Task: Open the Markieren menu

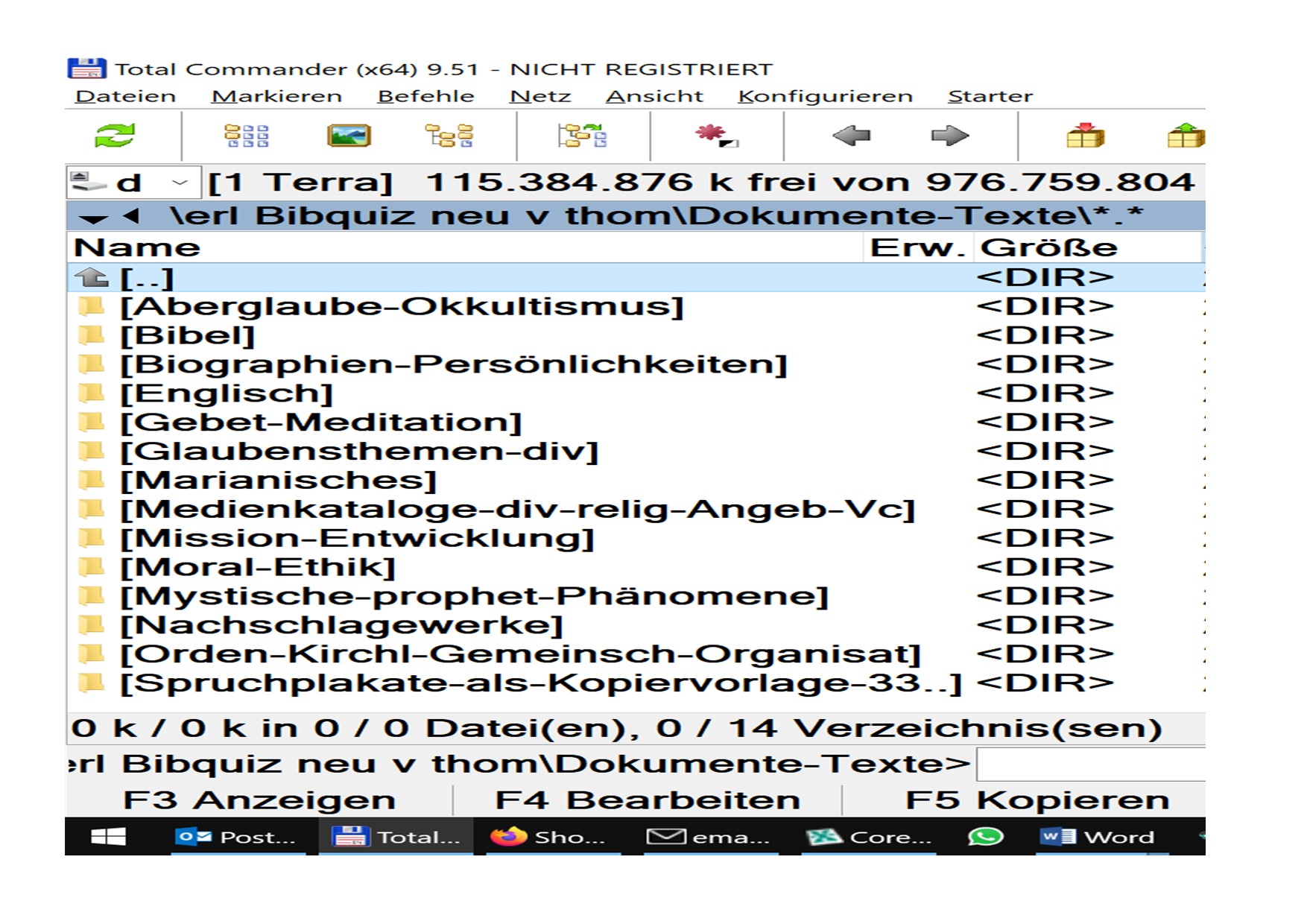Action: click(x=276, y=96)
